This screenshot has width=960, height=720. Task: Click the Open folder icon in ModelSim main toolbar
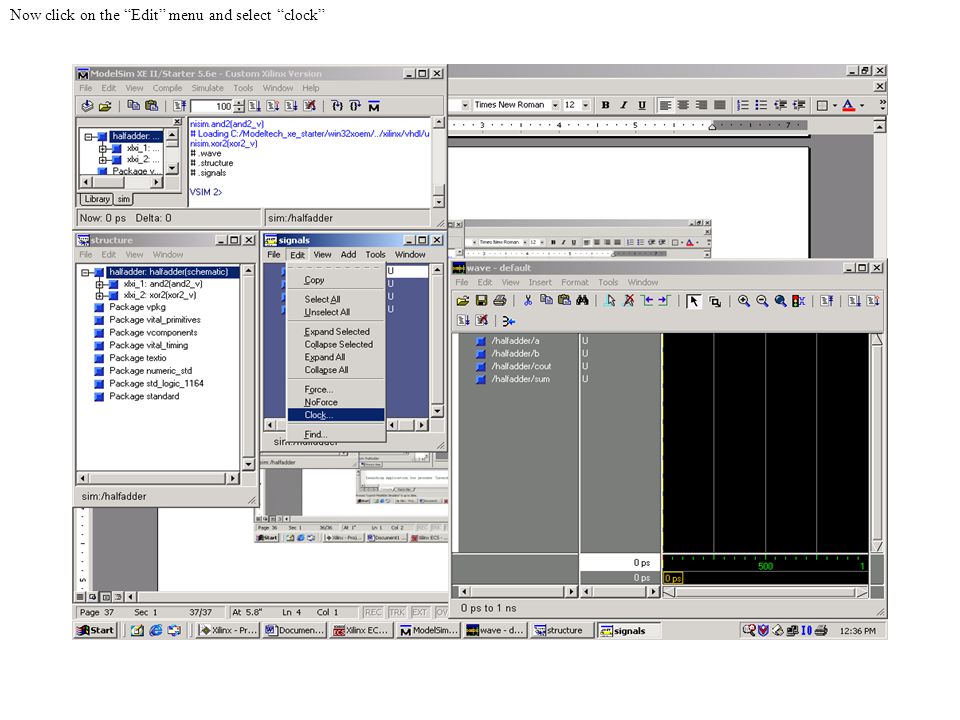105,106
